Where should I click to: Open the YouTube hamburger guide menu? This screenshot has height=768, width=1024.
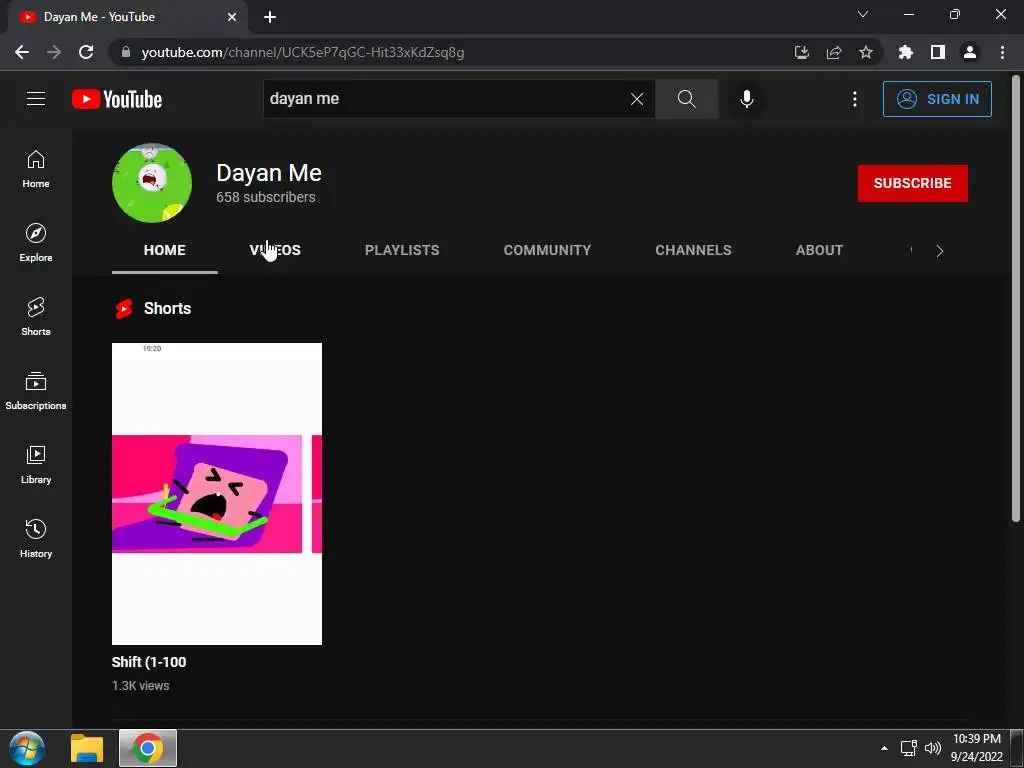[36, 99]
